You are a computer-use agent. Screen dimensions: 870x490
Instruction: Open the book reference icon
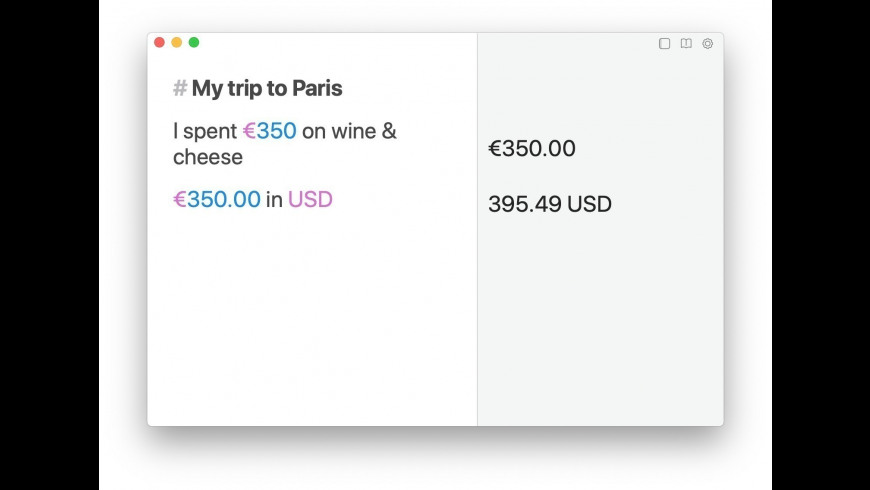pos(686,44)
